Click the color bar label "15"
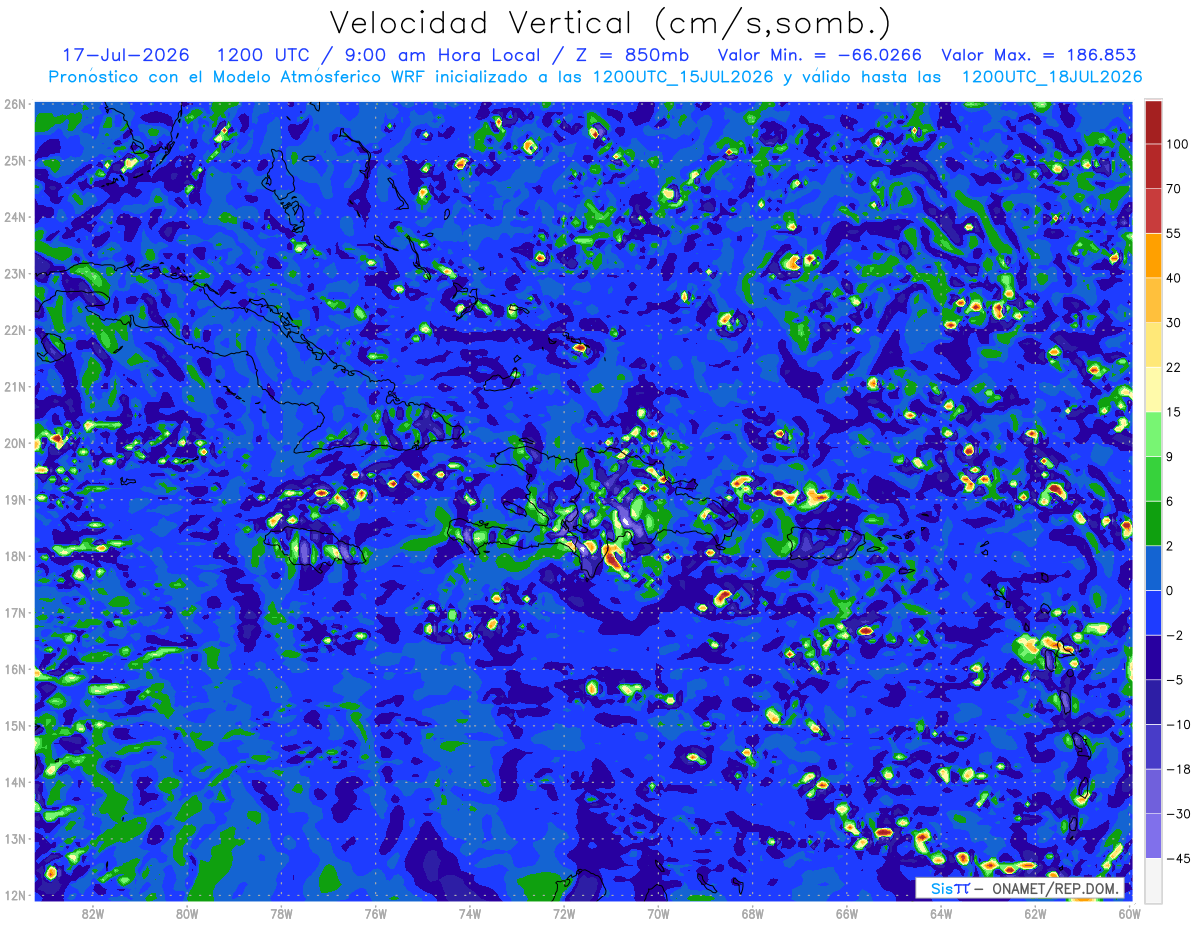The height and width of the screenshot is (927, 1200). pos(1174,412)
